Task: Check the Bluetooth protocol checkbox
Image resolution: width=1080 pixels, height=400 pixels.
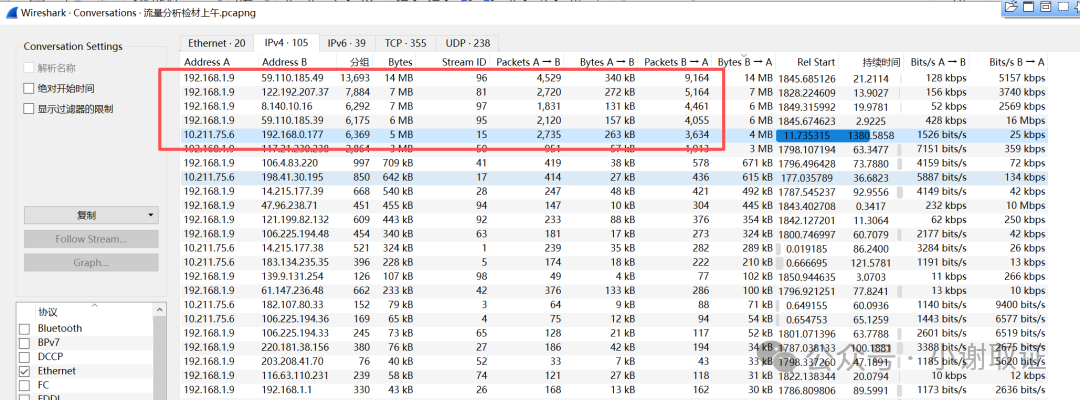Action: coord(24,329)
